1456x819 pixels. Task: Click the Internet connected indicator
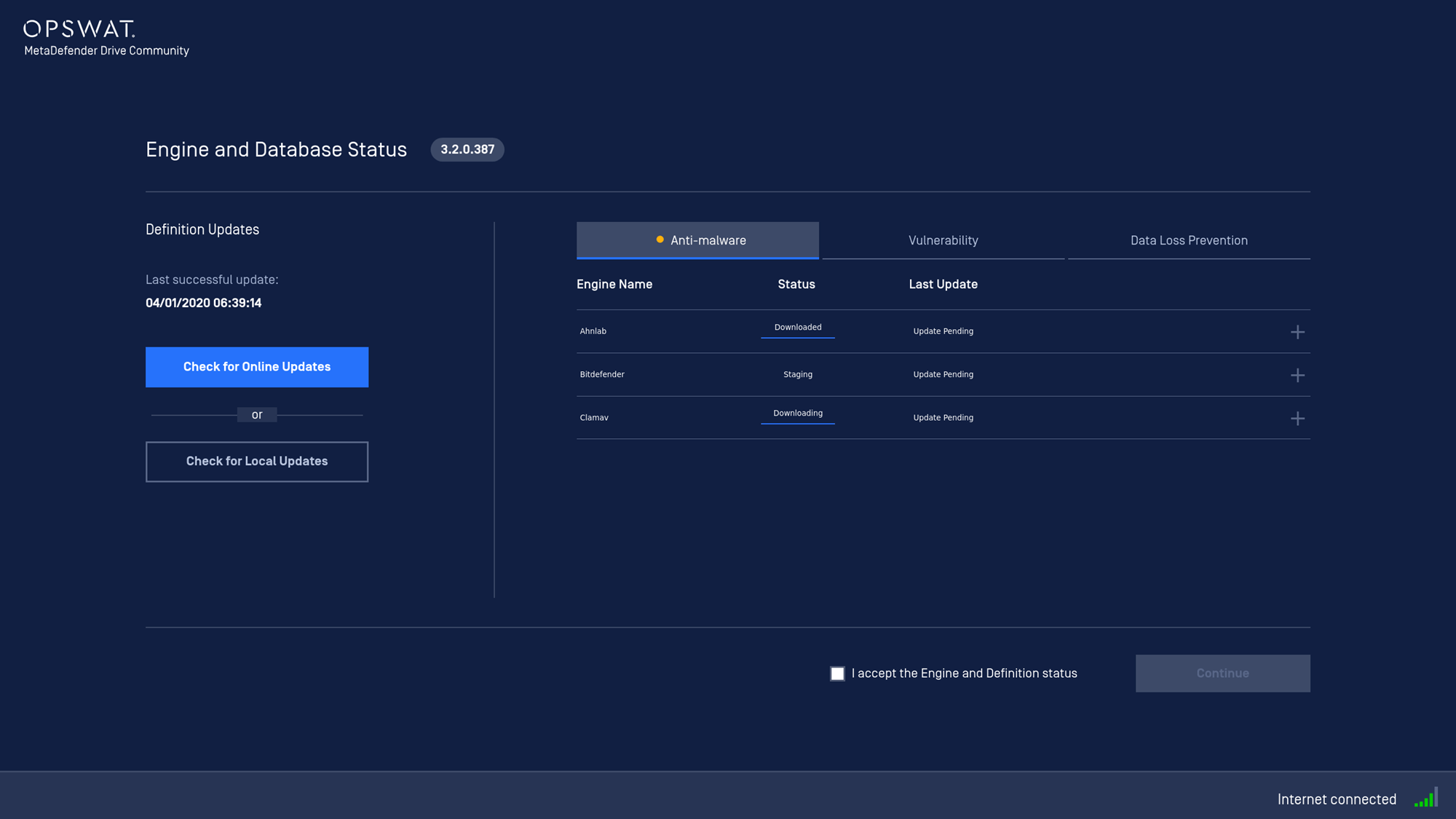pos(1337,799)
